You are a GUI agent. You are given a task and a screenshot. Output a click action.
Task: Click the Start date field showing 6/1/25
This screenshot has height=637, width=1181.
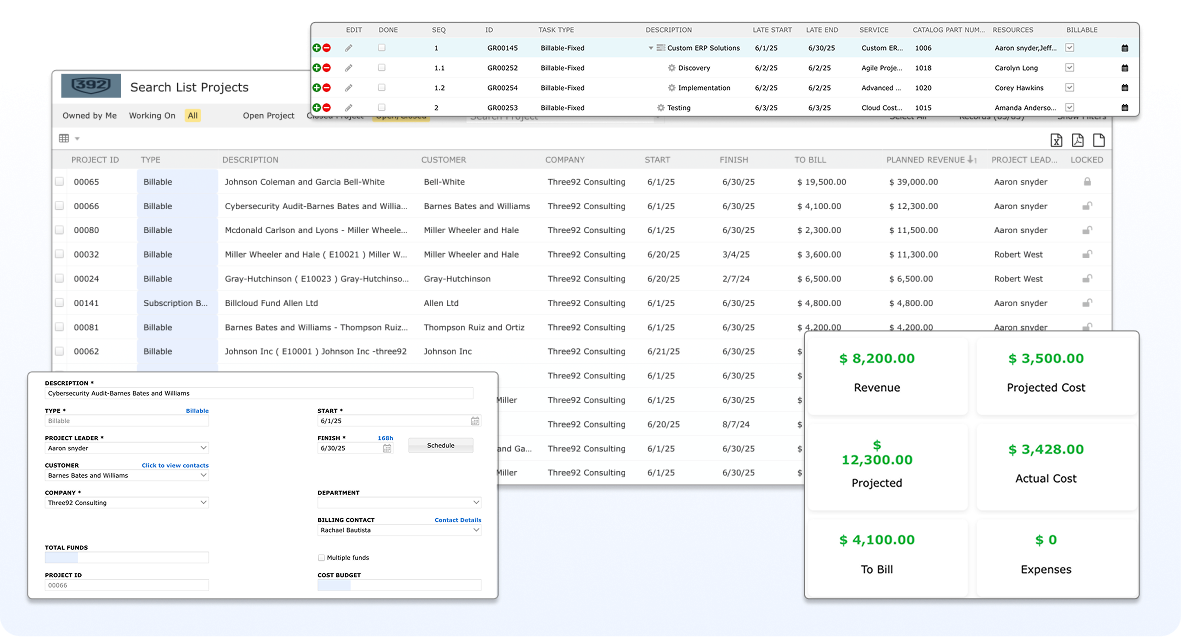[399, 421]
